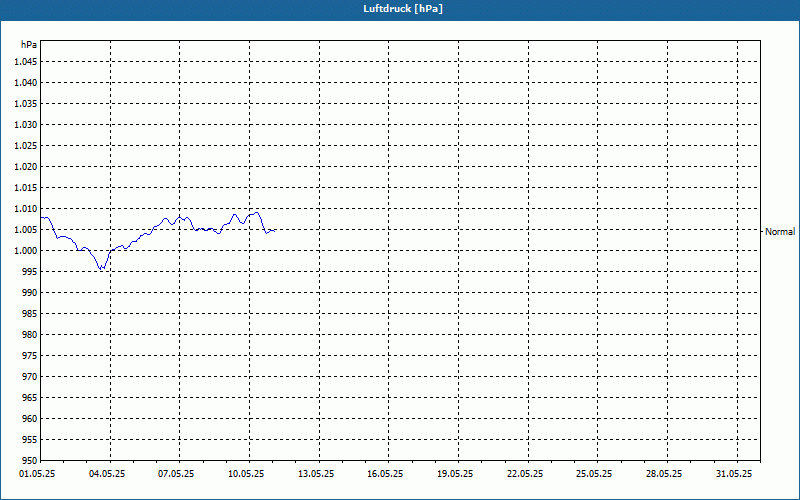Select the 1.005 y-axis label
The image size is (800, 500).
point(26,230)
